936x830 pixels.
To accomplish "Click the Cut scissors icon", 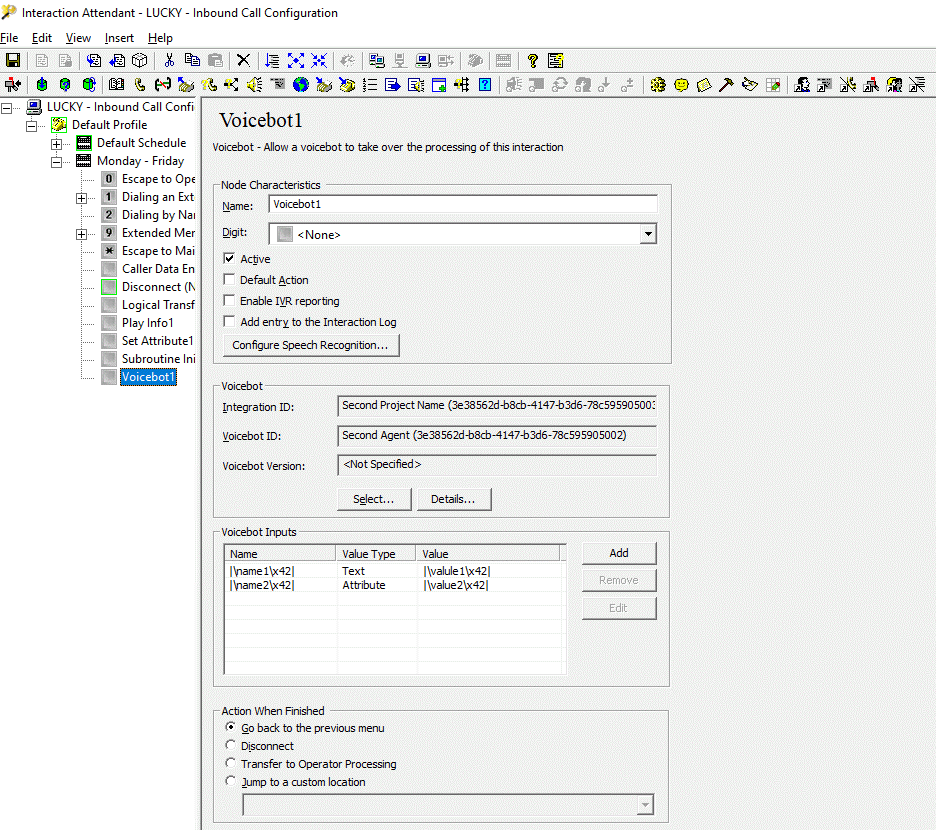I will [x=169, y=61].
